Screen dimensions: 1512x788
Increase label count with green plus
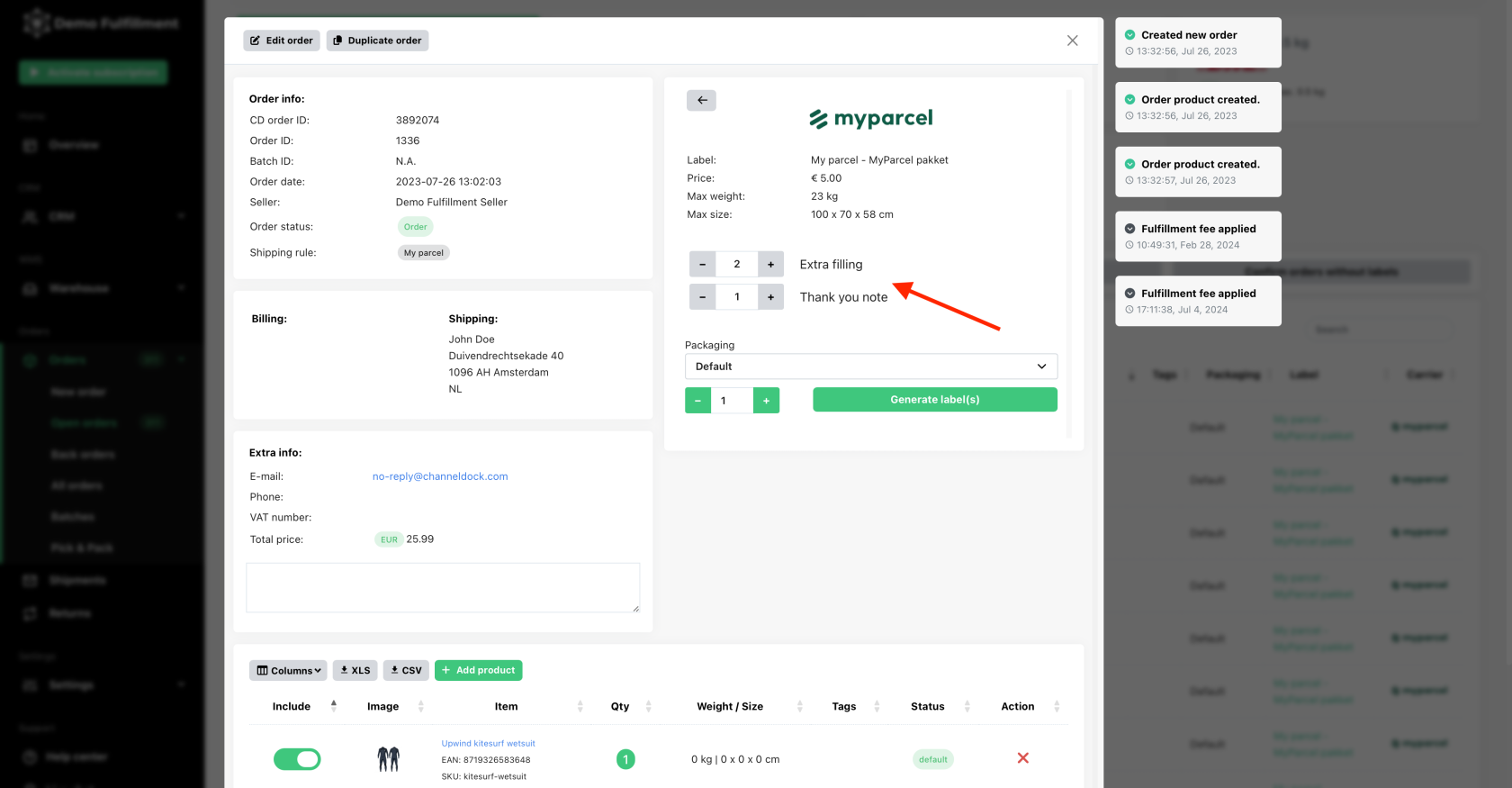766,401
